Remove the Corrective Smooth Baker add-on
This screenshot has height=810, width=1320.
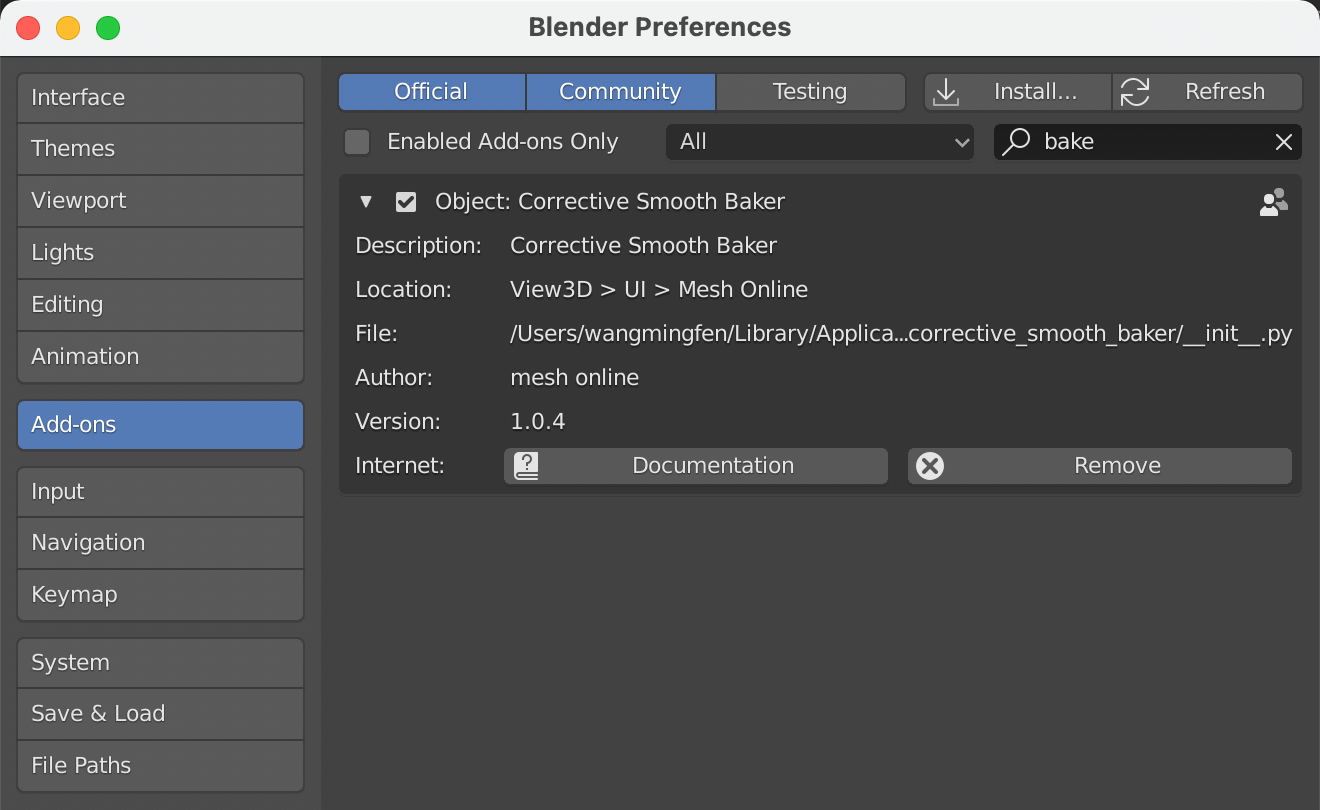point(1100,466)
